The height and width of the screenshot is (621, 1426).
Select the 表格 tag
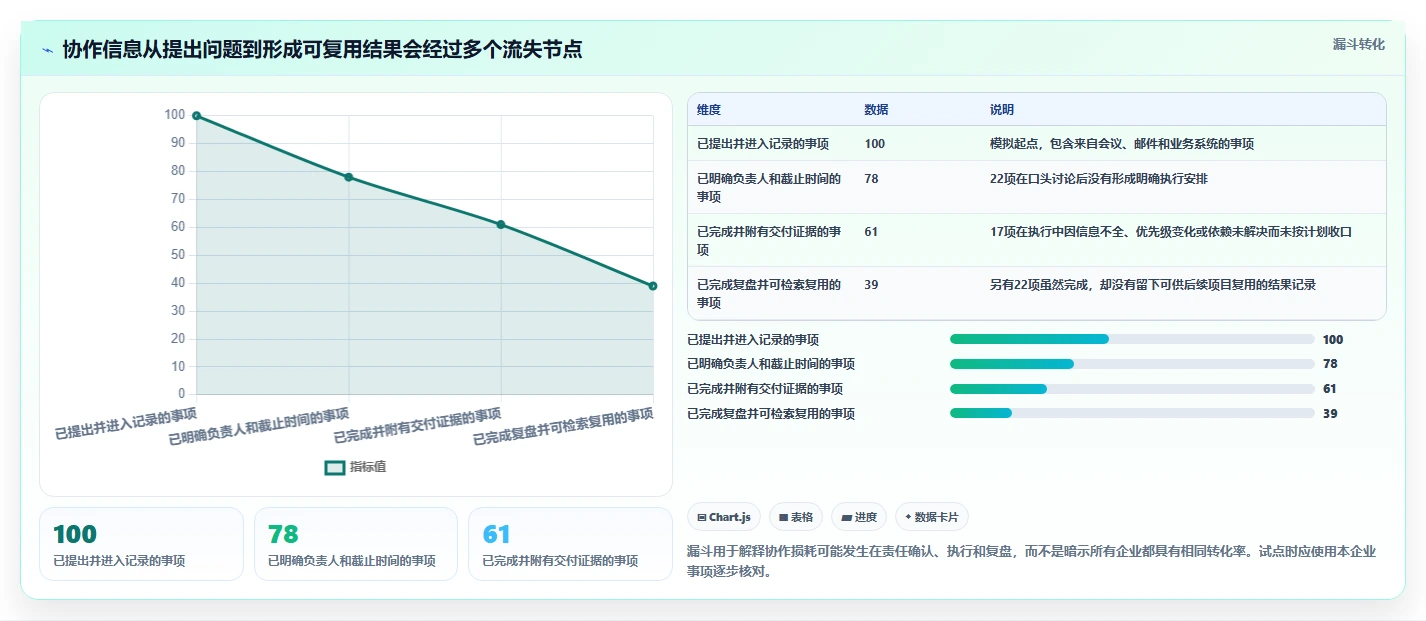(796, 517)
